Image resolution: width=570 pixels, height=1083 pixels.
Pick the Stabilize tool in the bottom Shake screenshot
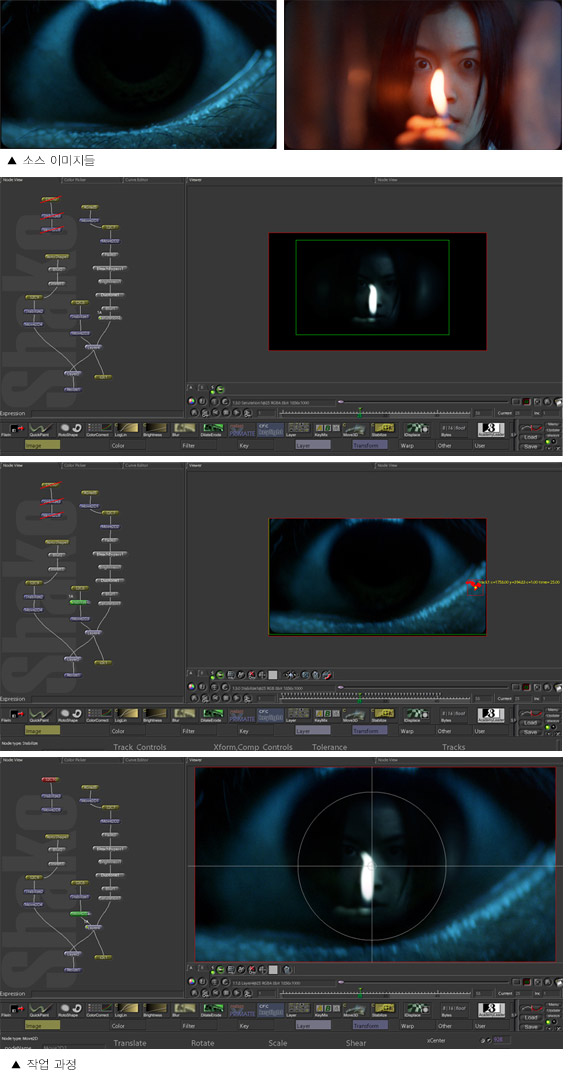[383, 1010]
